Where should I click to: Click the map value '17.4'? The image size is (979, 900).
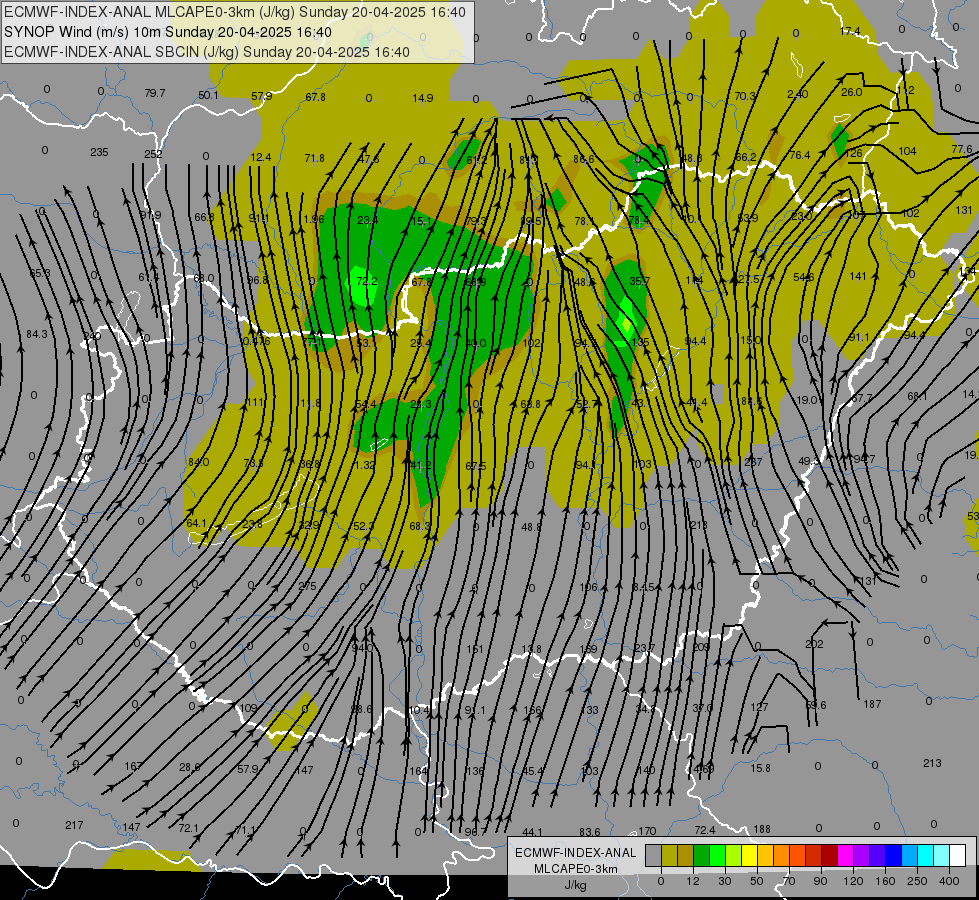850,31
